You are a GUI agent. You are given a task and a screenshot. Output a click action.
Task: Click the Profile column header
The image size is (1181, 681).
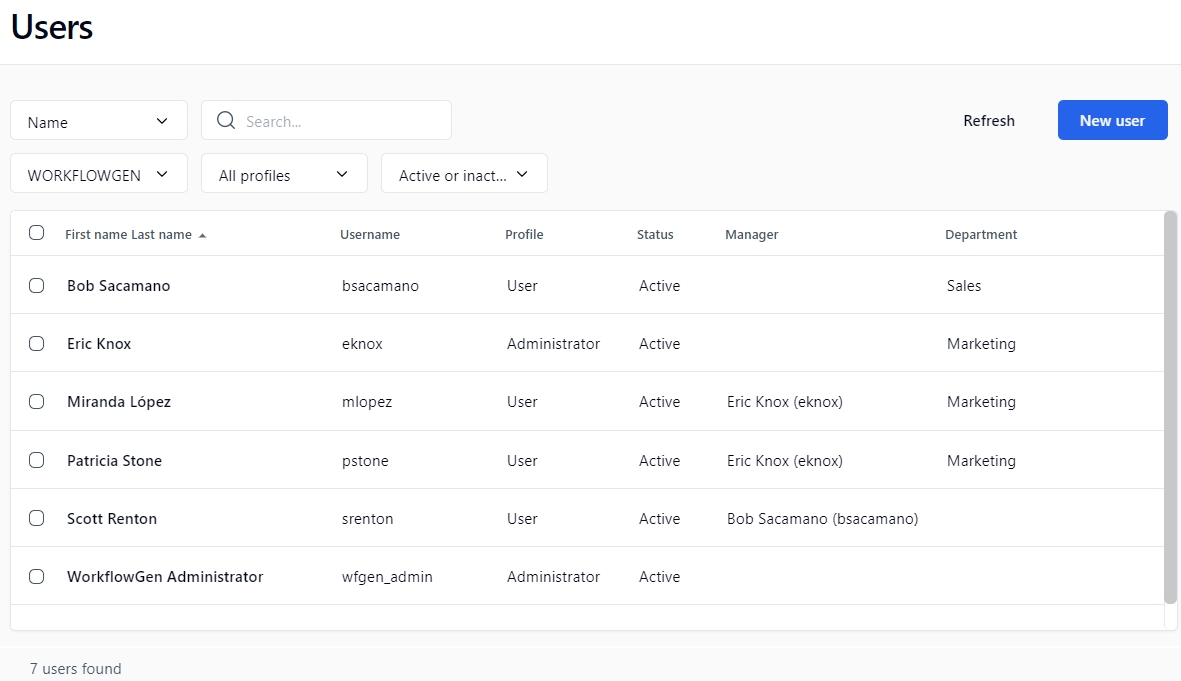[x=524, y=235]
